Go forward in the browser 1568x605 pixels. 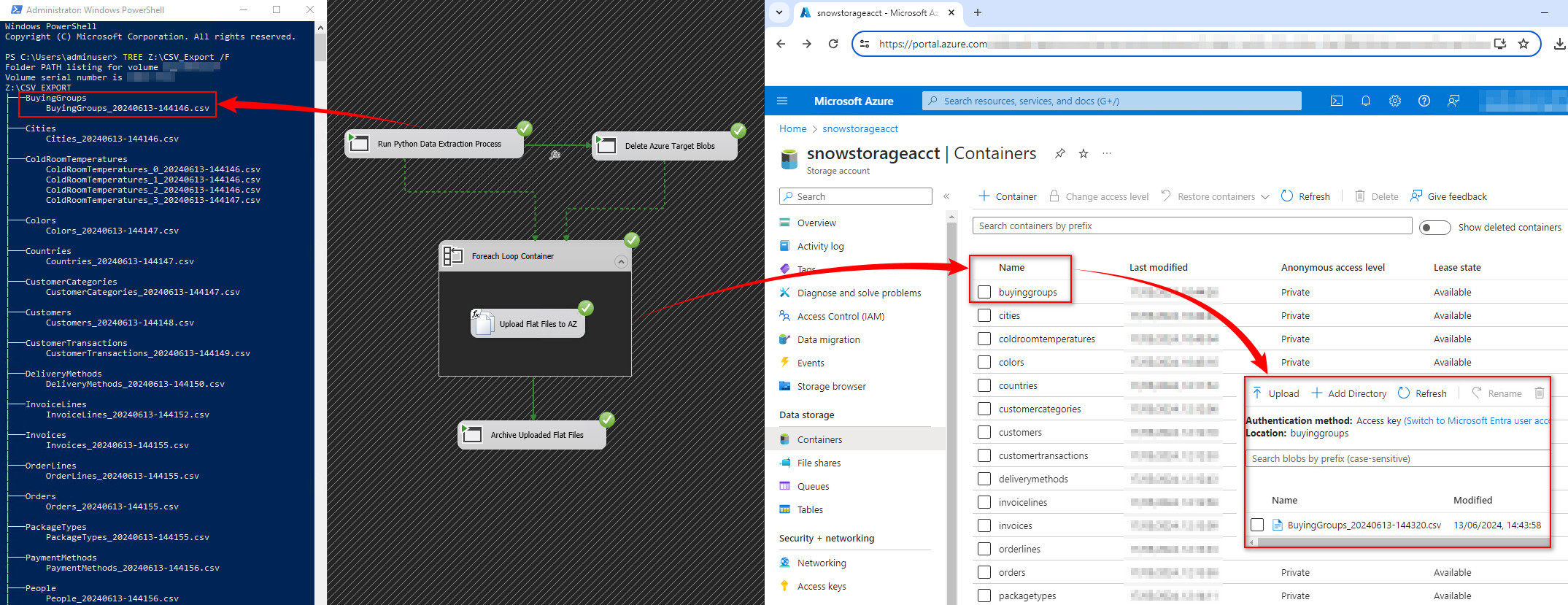pos(807,44)
